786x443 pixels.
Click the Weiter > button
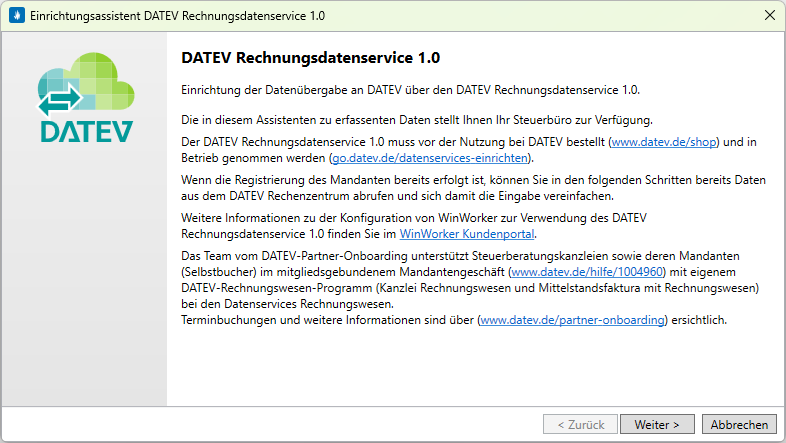click(x=657, y=424)
